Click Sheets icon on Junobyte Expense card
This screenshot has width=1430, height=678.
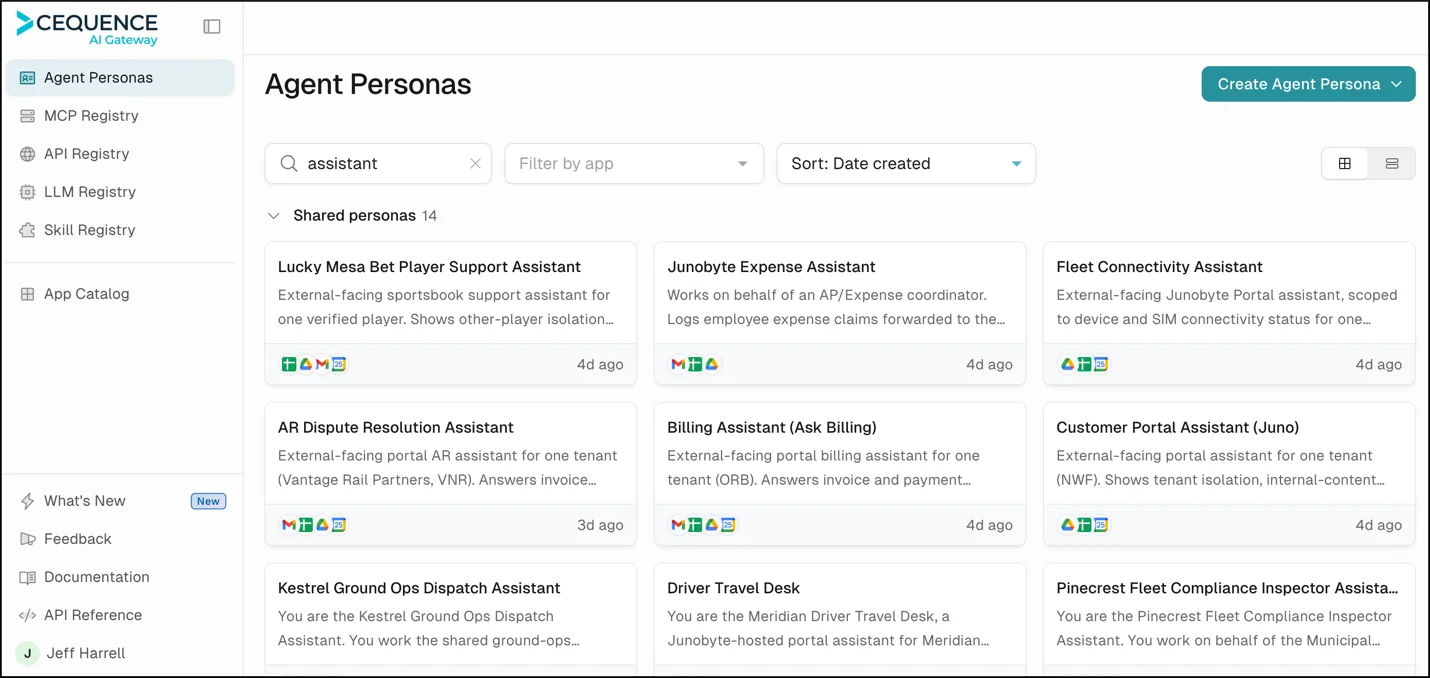click(x=695, y=365)
